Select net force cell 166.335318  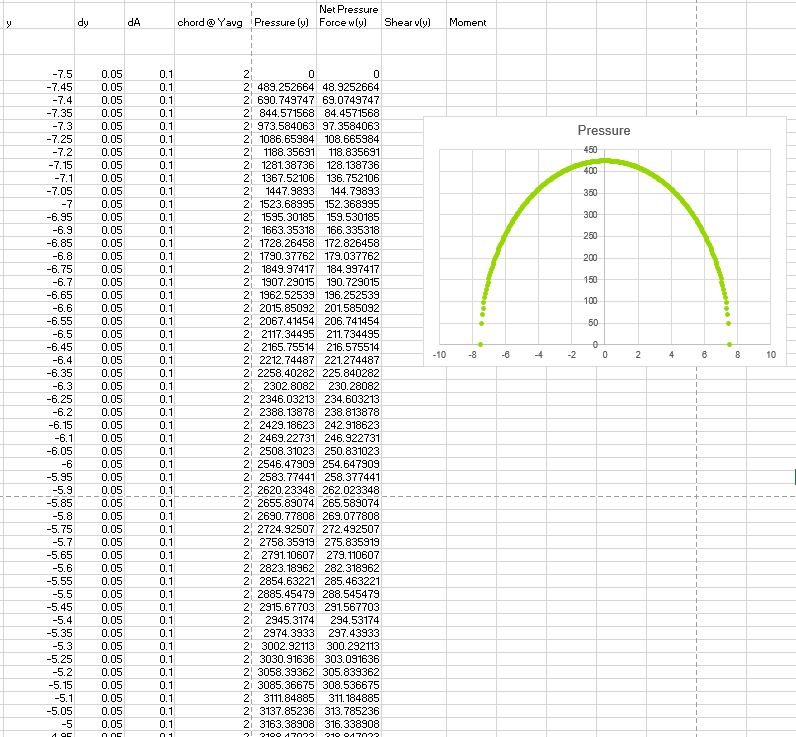349,230
